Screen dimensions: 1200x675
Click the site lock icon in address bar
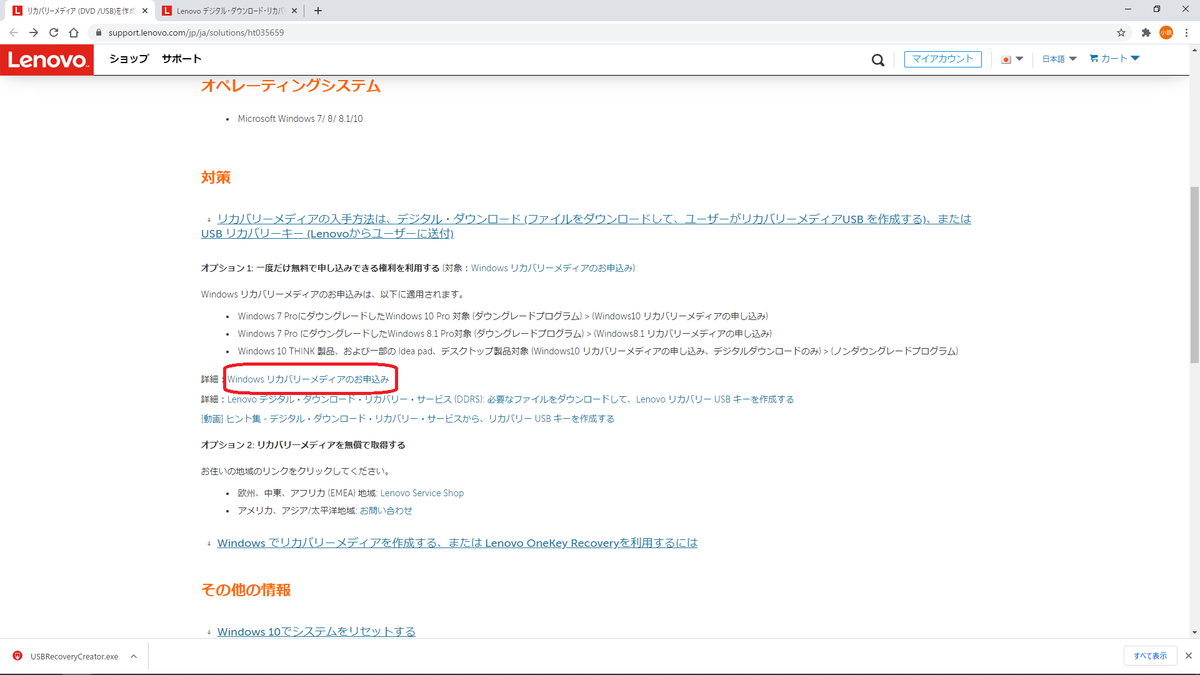pos(99,32)
